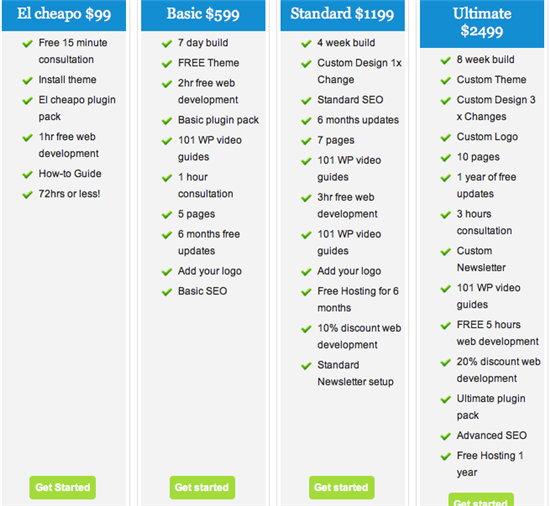The height and width of the screenshot is (506, 550).
Task: Click checkmark beside Free Hosting 1 year
Action: point(445,457)
